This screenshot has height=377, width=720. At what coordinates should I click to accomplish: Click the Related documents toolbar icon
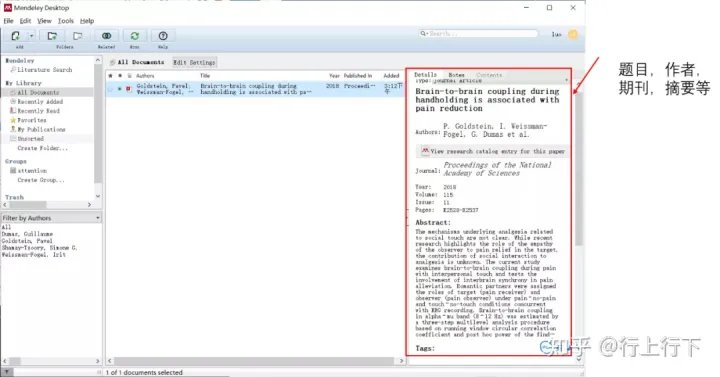tap(107, 36)
